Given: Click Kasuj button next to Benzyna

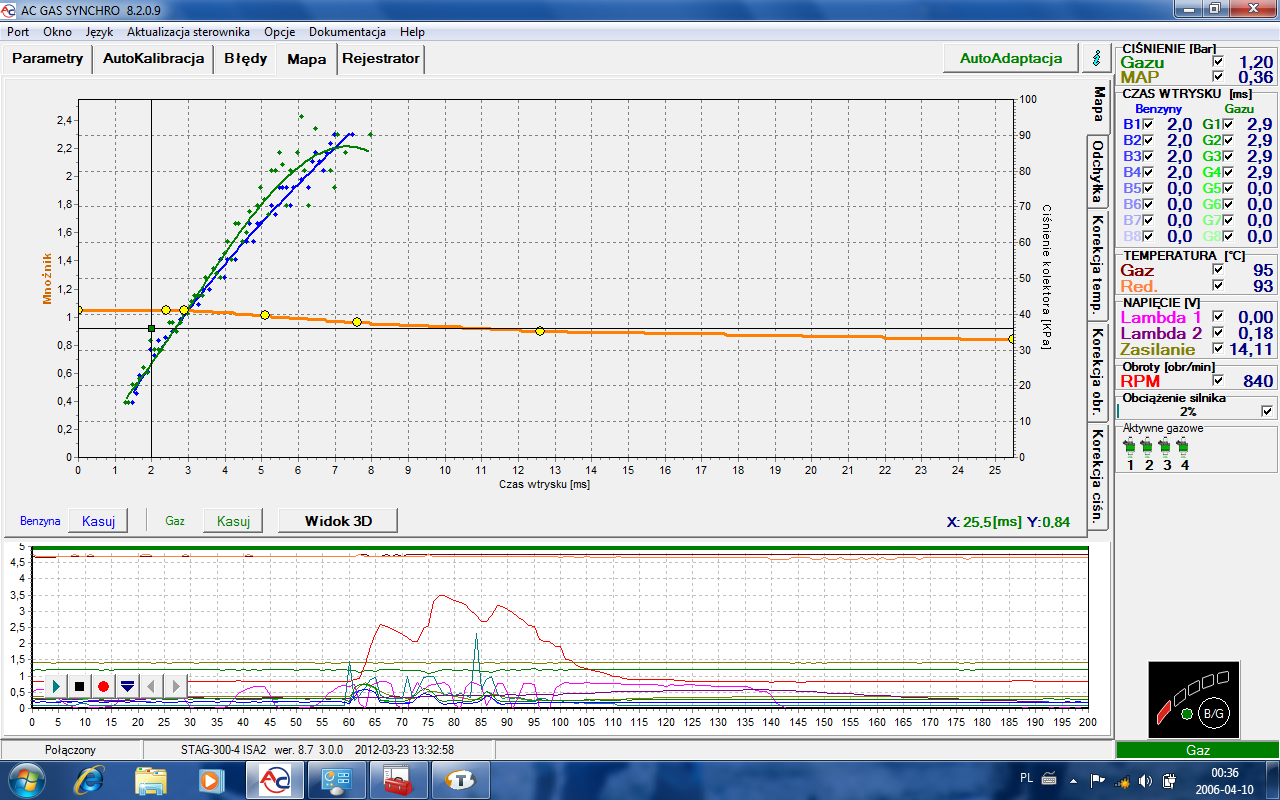Looking at the screenshot, I should (x=98, y=520).
